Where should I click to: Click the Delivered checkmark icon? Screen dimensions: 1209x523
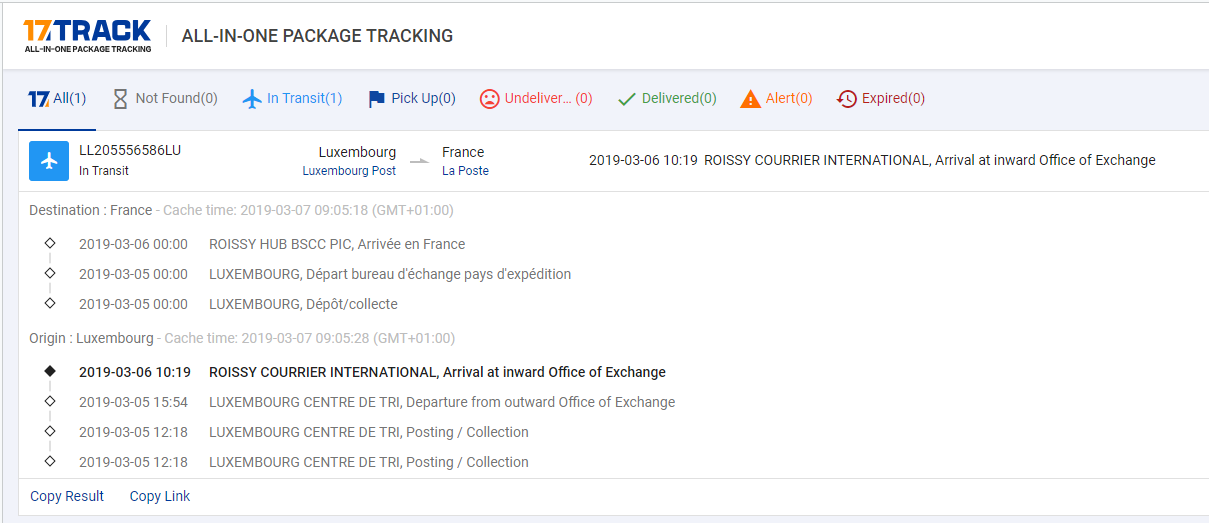[627, 99]
